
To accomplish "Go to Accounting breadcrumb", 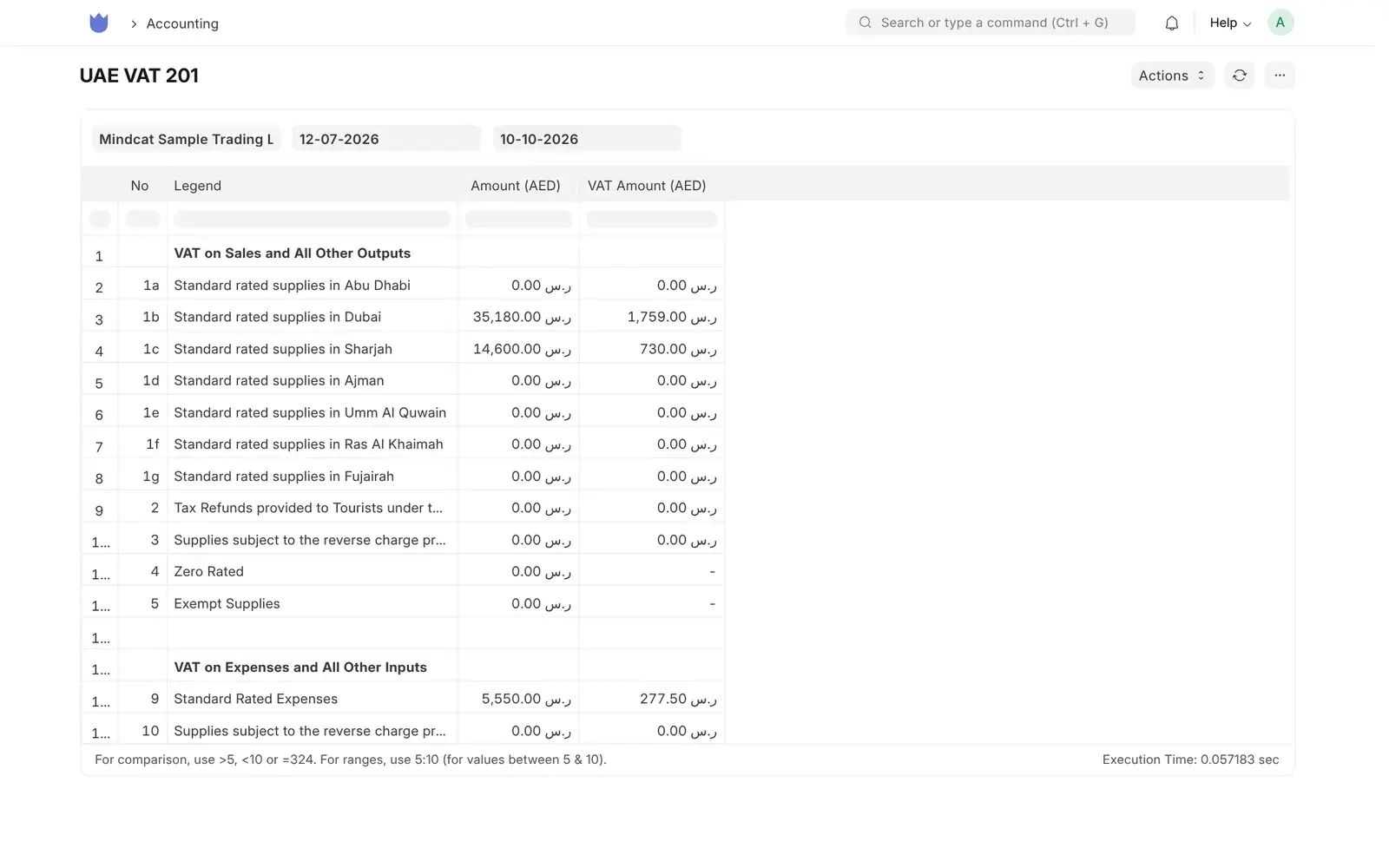I will (x=182, y=23).
